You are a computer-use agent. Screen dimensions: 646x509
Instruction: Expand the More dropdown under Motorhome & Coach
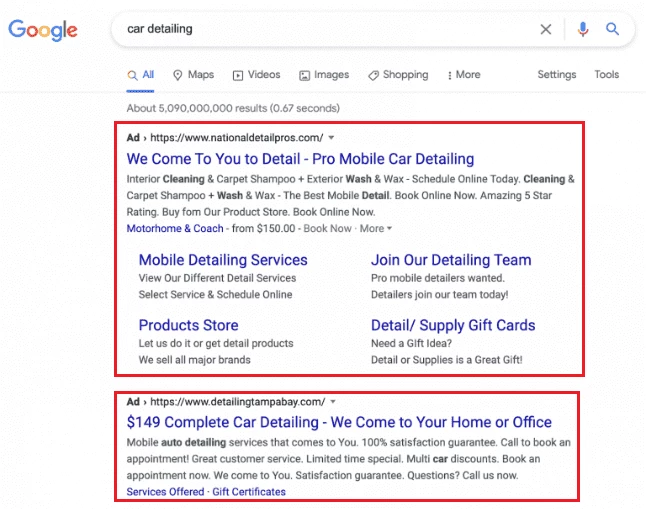click(376, 228)
